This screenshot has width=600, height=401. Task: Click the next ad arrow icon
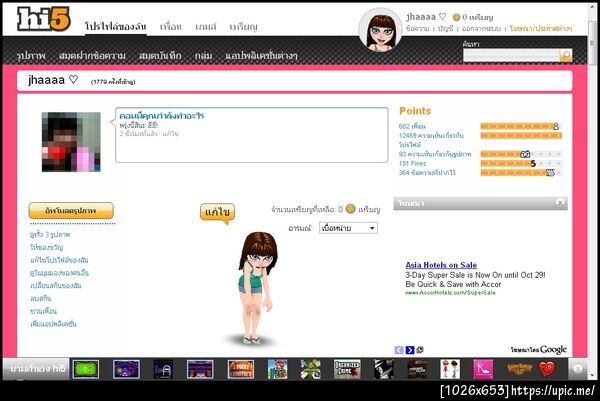point(410,350)
